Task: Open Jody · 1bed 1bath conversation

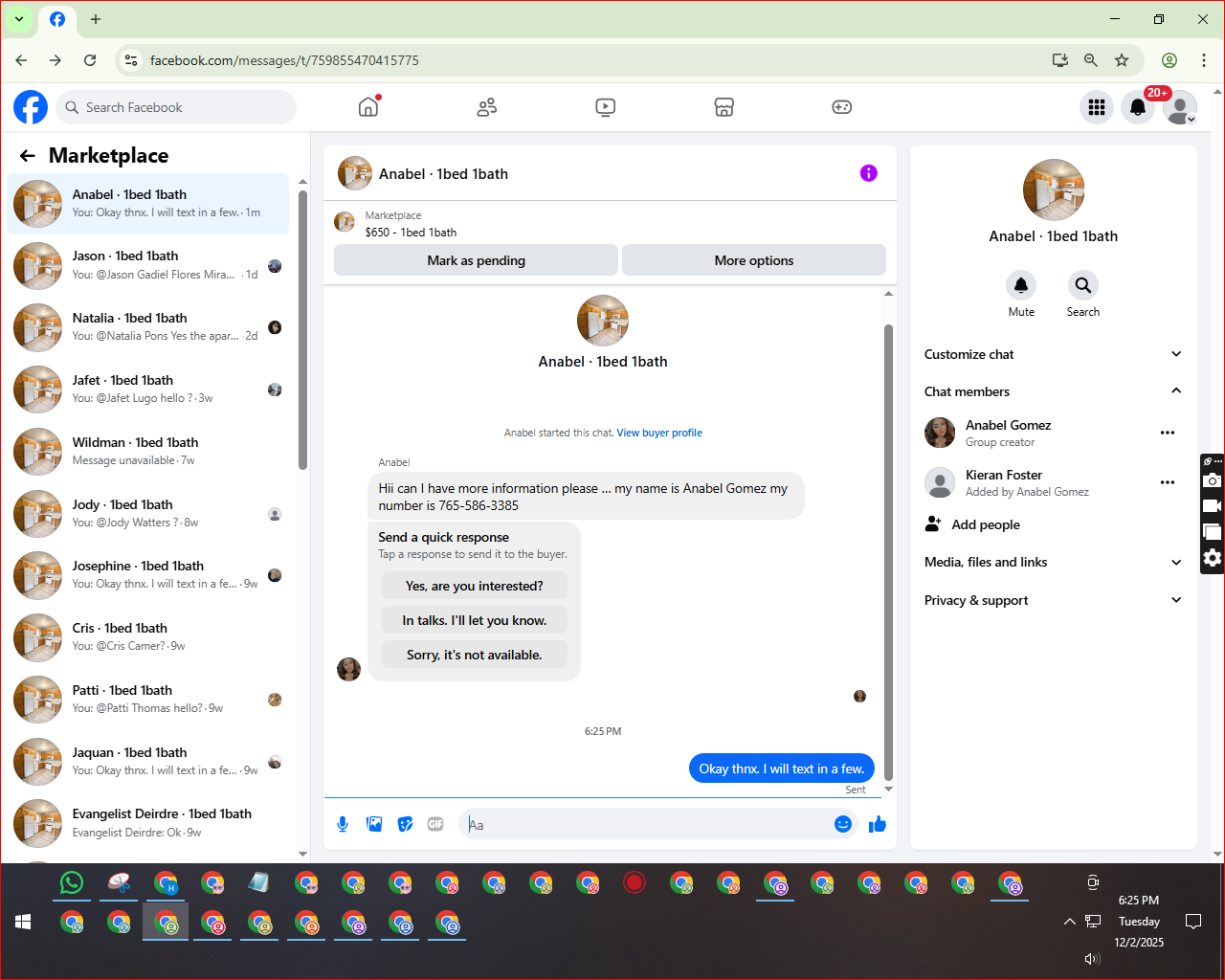Action: pos(148,514)
